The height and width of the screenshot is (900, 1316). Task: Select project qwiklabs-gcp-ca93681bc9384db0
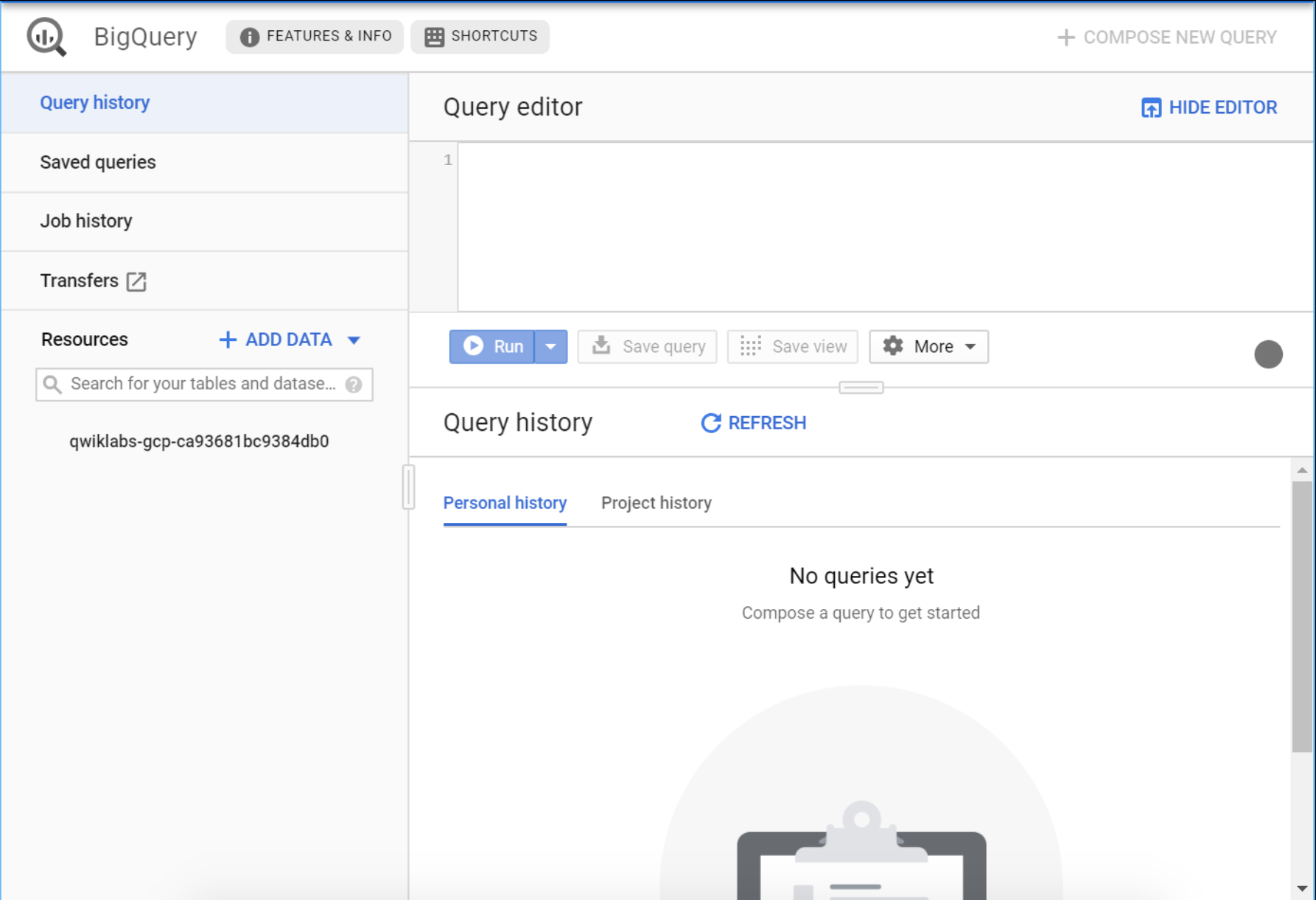point(199,441)
